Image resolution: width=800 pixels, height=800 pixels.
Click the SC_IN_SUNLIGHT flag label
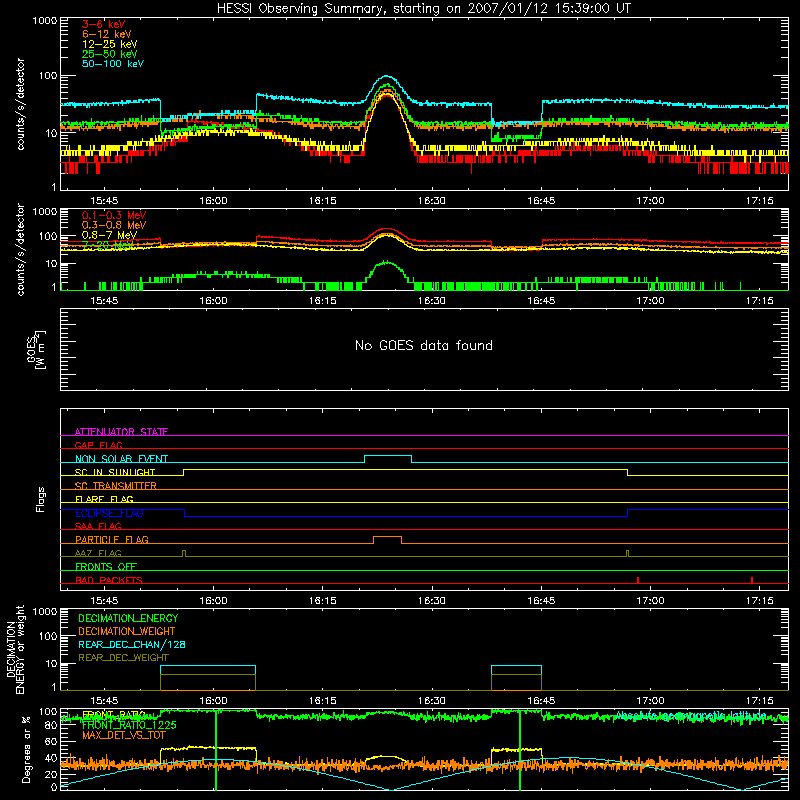coord(115,472)
